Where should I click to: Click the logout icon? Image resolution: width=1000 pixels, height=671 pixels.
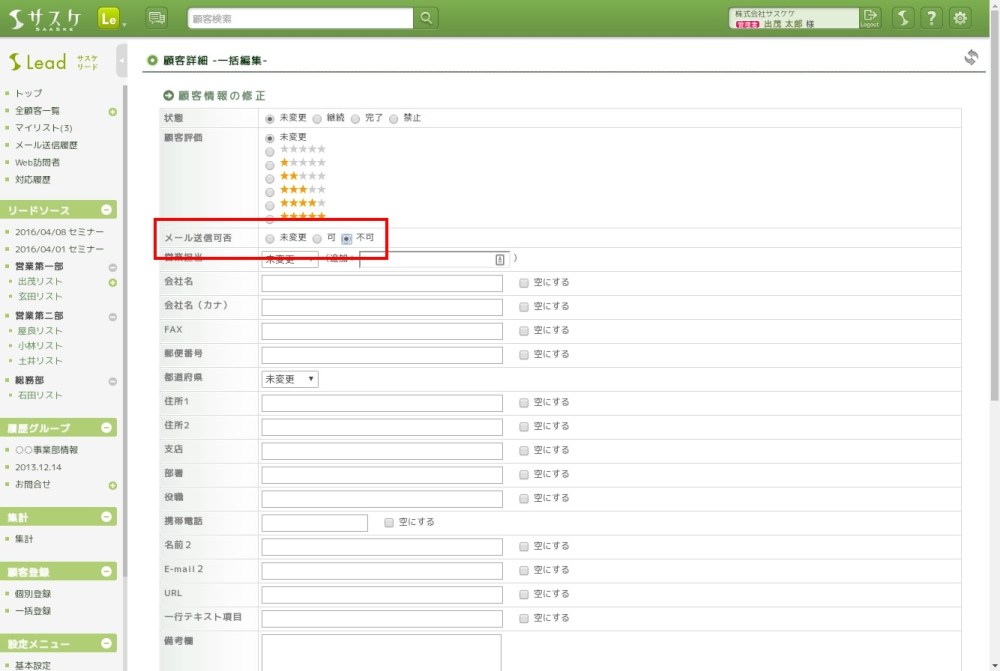coord(870,18)
